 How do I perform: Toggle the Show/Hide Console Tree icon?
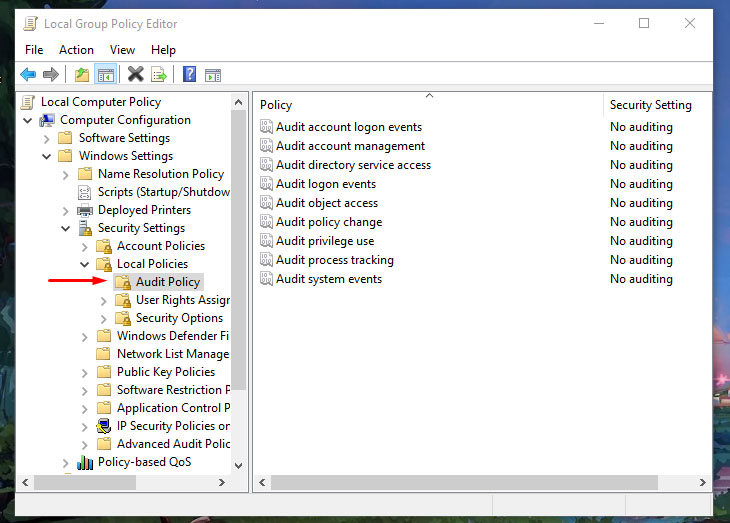[105, 75]
